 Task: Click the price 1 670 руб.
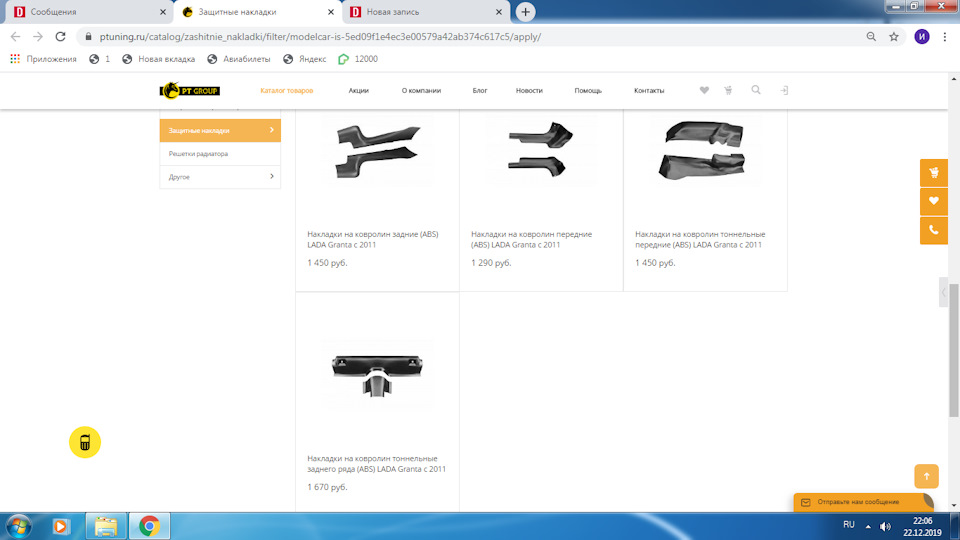point(327,487)
